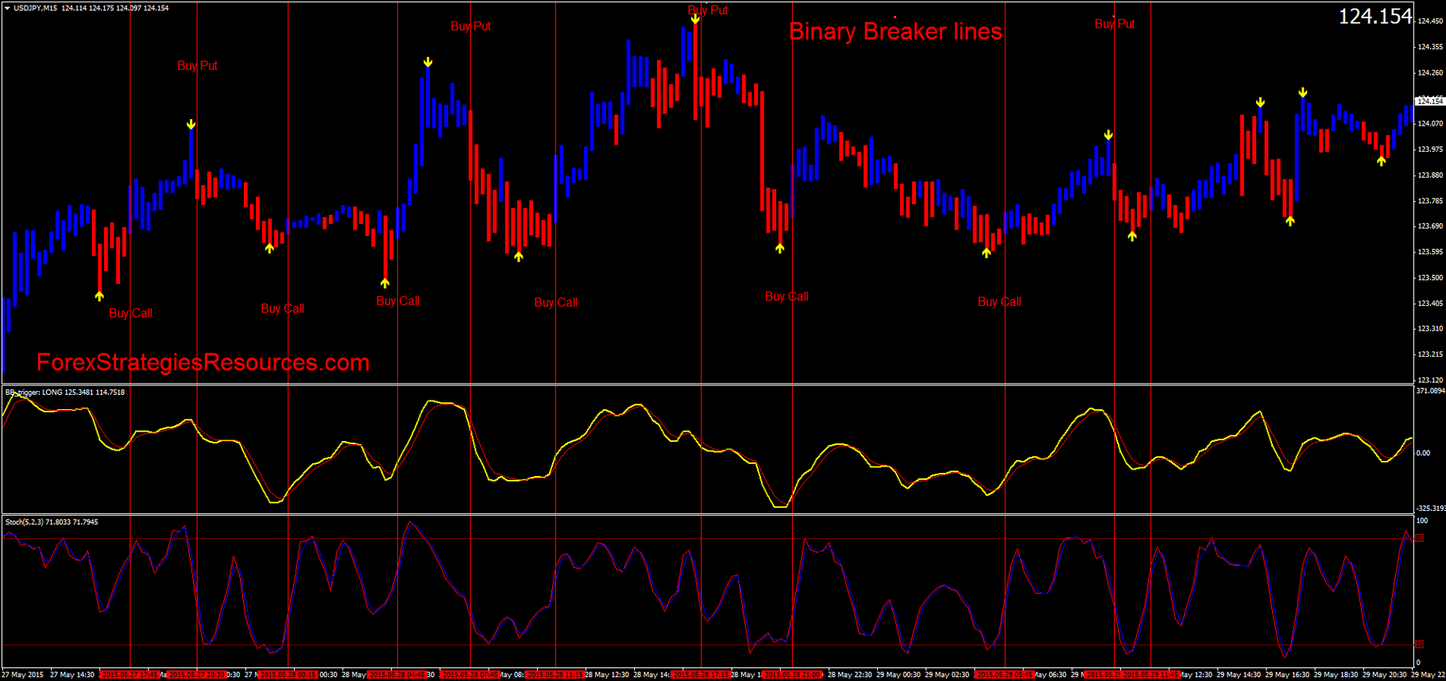
Task: Click the '28 May 12:30' time axis label
Action: pyautogui.click(x=608, y=675)
